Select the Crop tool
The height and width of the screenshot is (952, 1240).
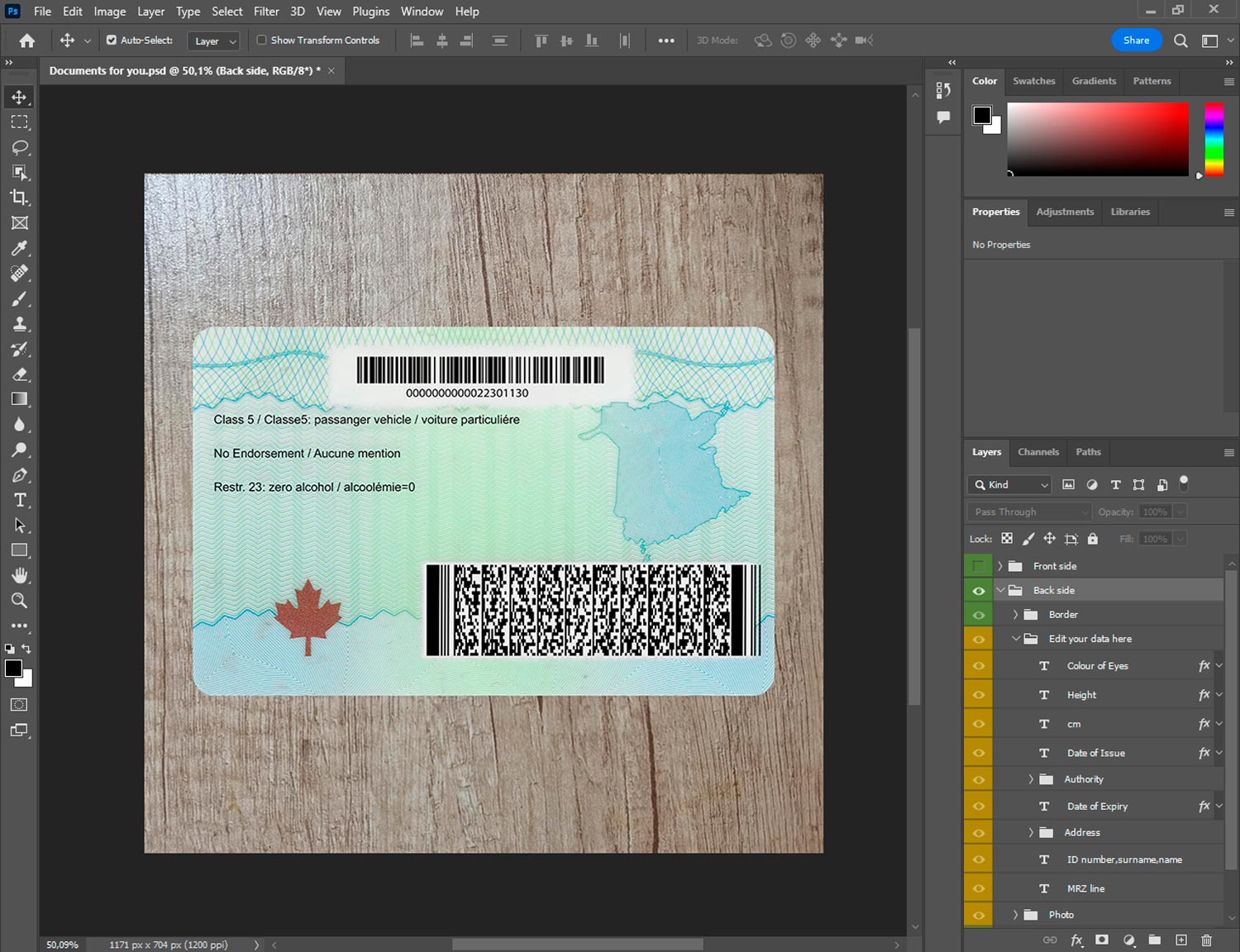[x=20, y=198]
